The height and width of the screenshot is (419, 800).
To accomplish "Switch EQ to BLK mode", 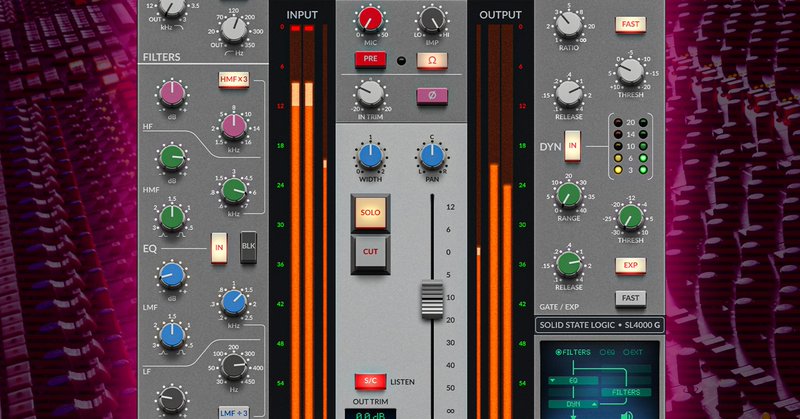I will [248, 247].
